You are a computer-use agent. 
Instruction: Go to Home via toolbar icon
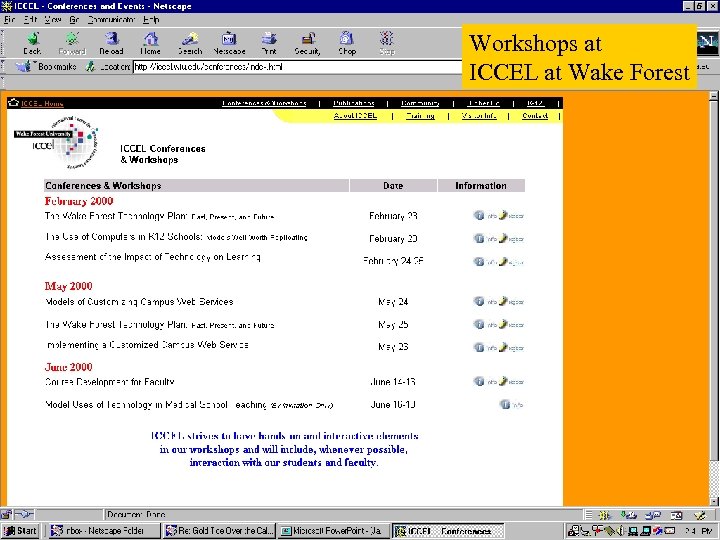150,43
